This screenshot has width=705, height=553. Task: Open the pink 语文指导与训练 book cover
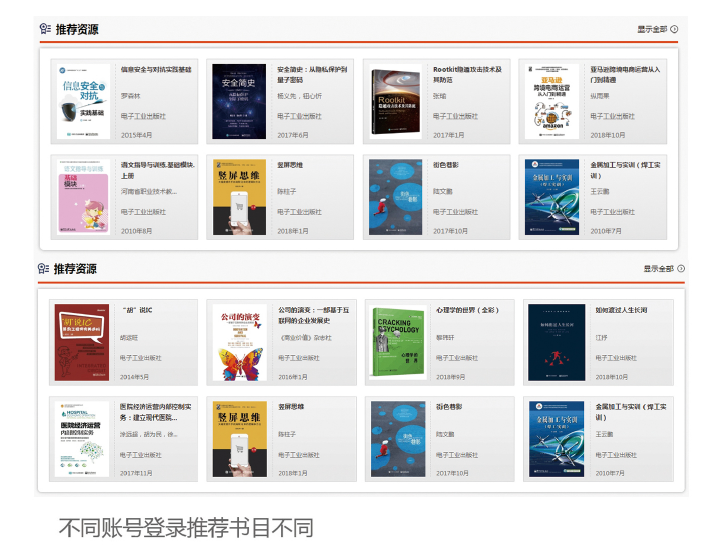point(83,197)
